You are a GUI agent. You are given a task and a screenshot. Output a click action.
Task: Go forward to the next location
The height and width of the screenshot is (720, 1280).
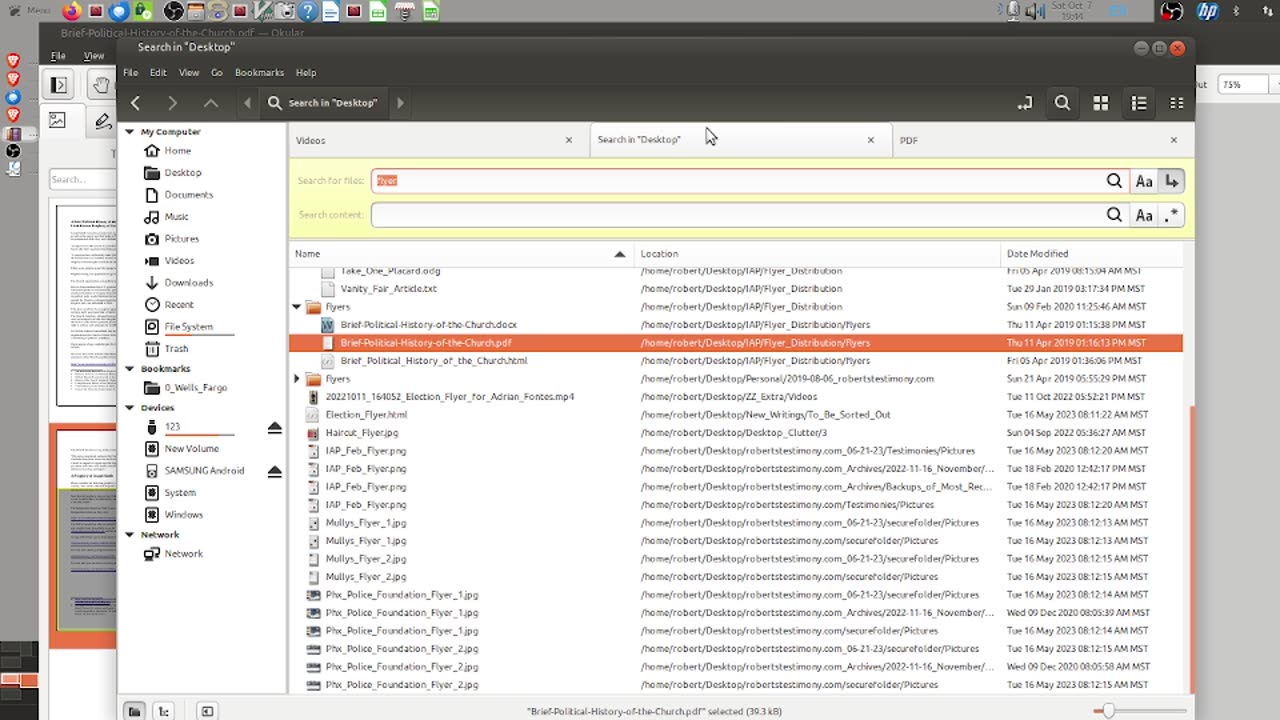click(172, 103)
